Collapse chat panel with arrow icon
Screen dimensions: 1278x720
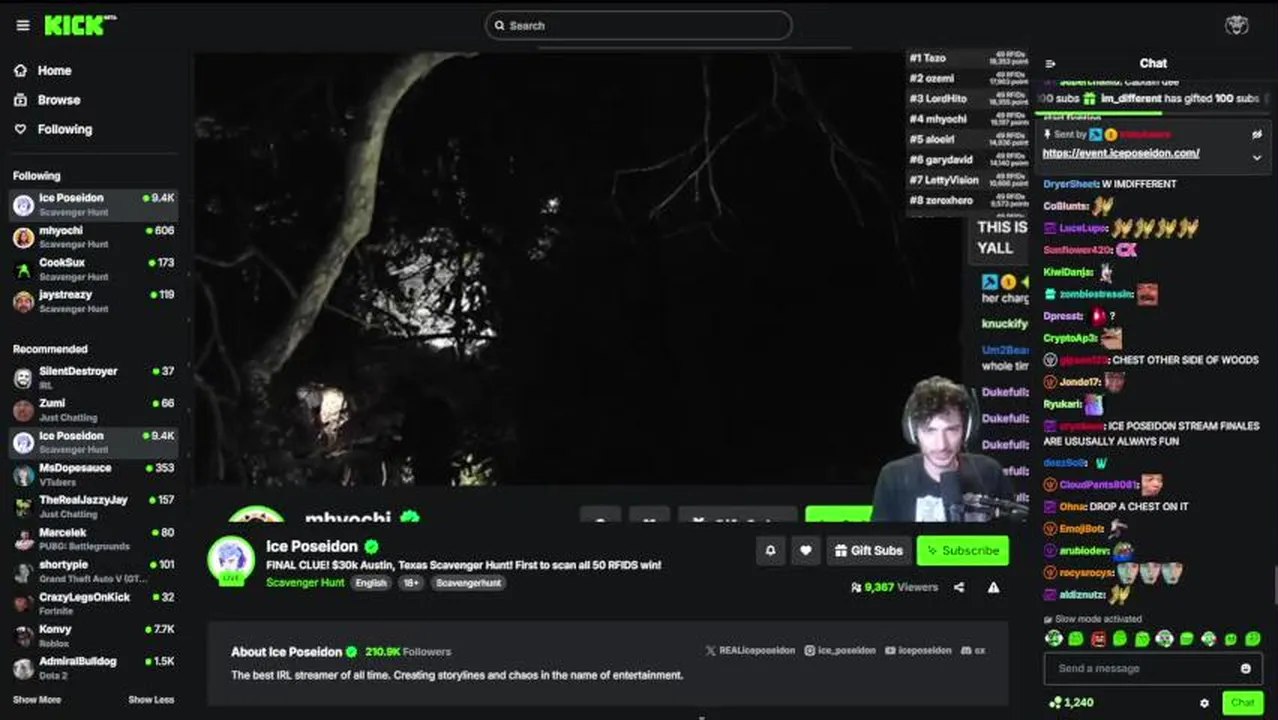(1050, 63)
